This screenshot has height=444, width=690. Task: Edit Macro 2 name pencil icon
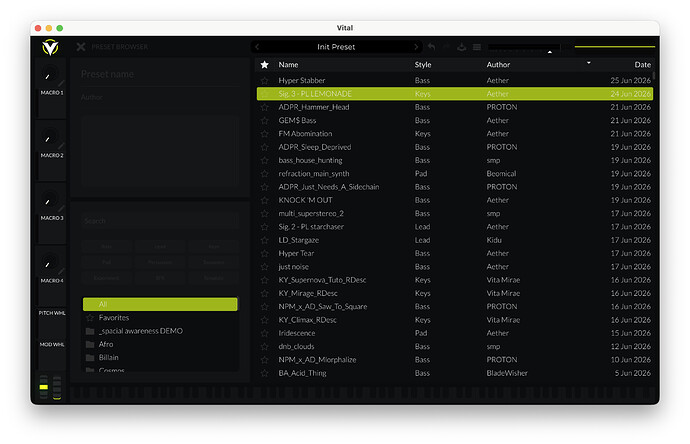[61, 146]
